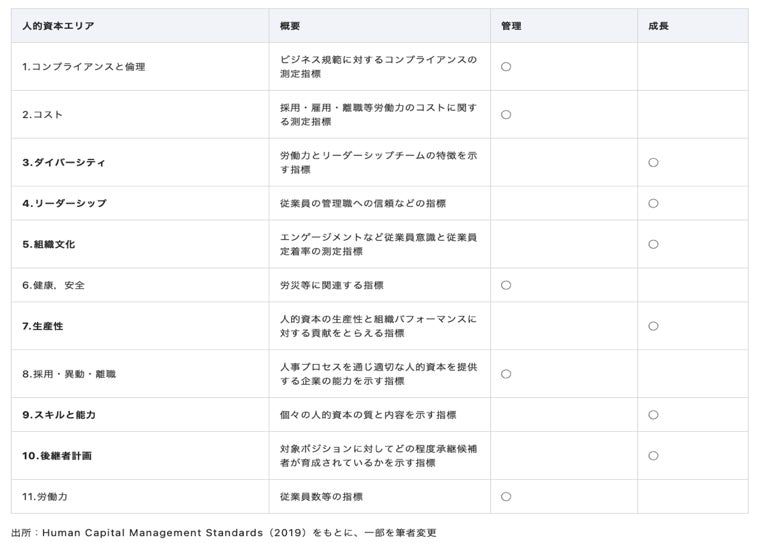Click circle in 成長 column for 後継者計画
Viewport: 762px width, 543px height.
(653, 455)
